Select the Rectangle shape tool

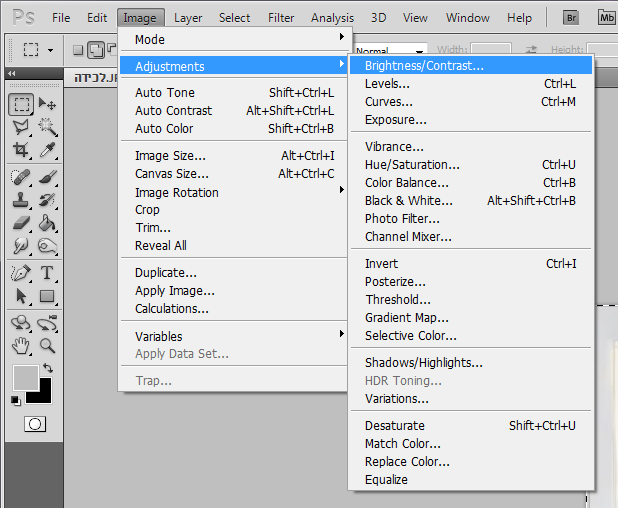[47, 296]
